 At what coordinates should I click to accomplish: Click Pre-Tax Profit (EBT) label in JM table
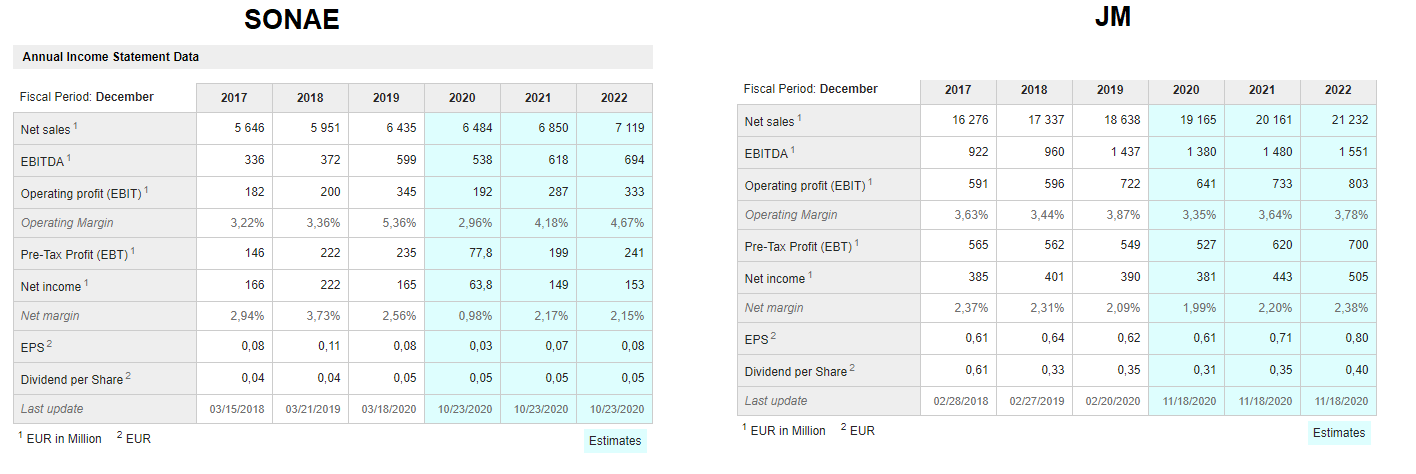click(801, 246)
